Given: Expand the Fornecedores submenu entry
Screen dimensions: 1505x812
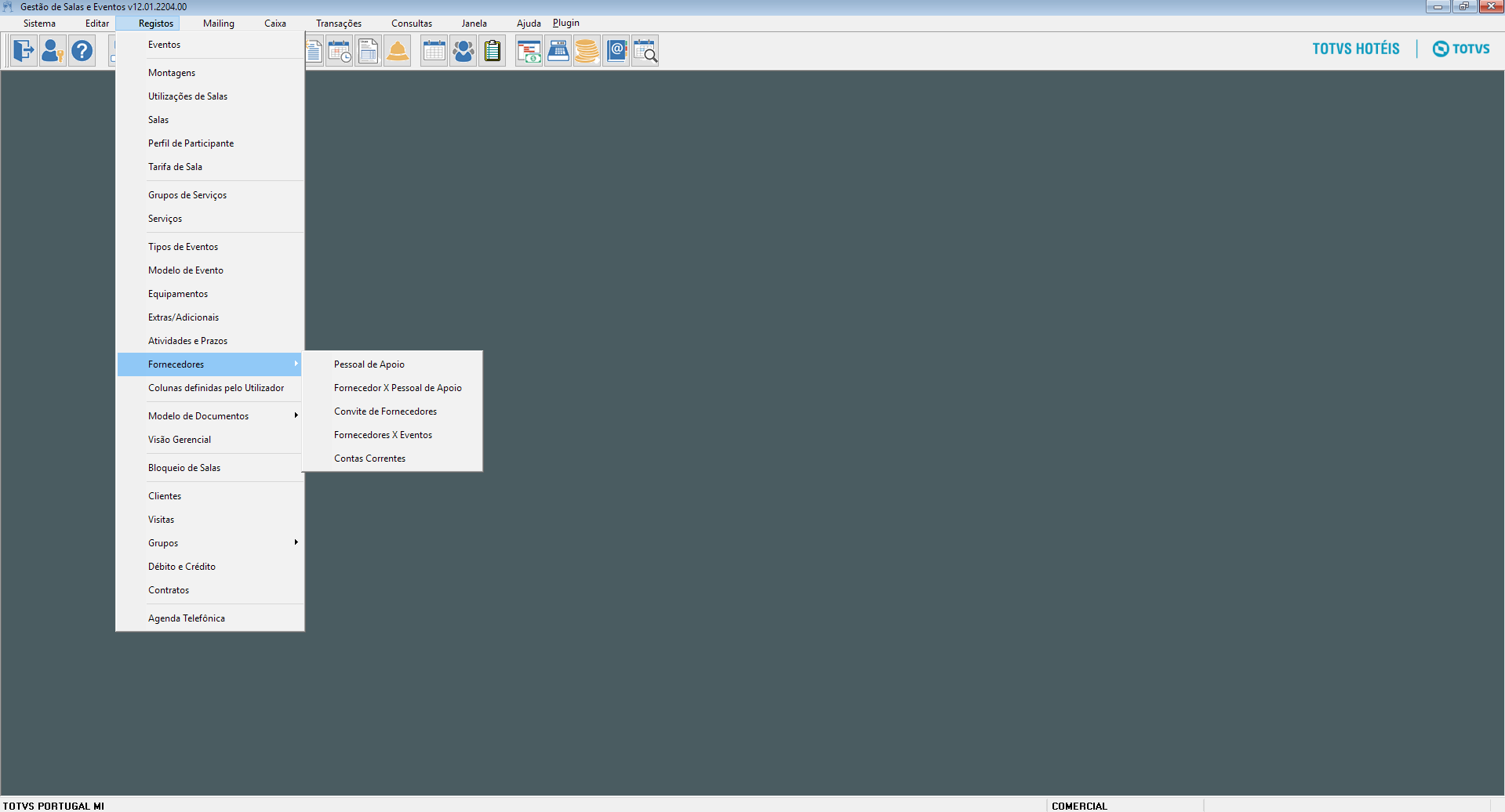Looking at the screenshot, I should [176, 364].
